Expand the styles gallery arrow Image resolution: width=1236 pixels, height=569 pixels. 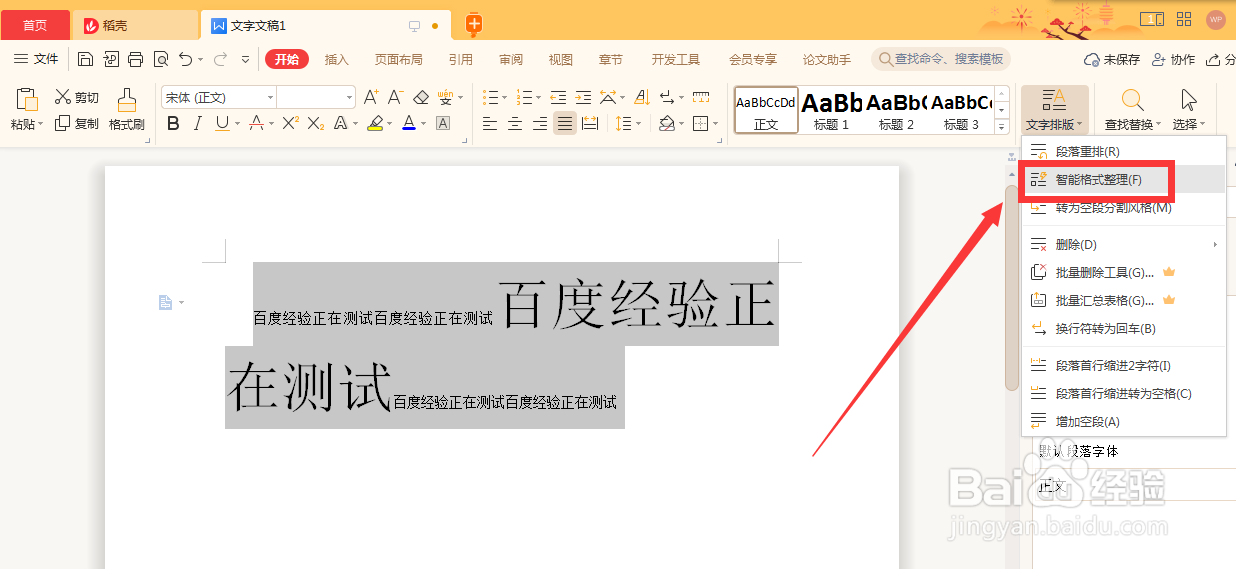click(1001, 128)
